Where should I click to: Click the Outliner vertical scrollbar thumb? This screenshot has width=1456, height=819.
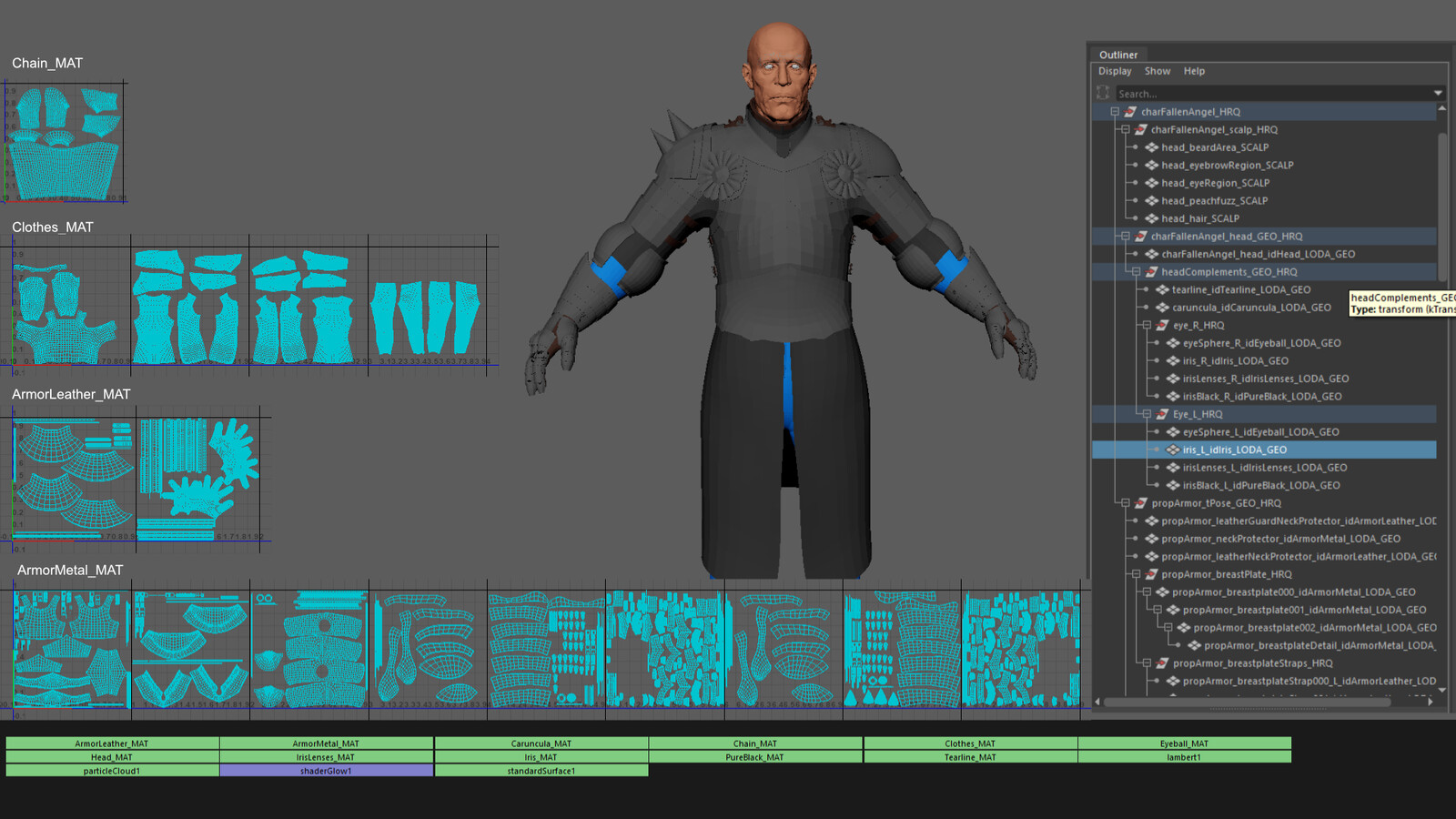click(x=1442, y=207)
